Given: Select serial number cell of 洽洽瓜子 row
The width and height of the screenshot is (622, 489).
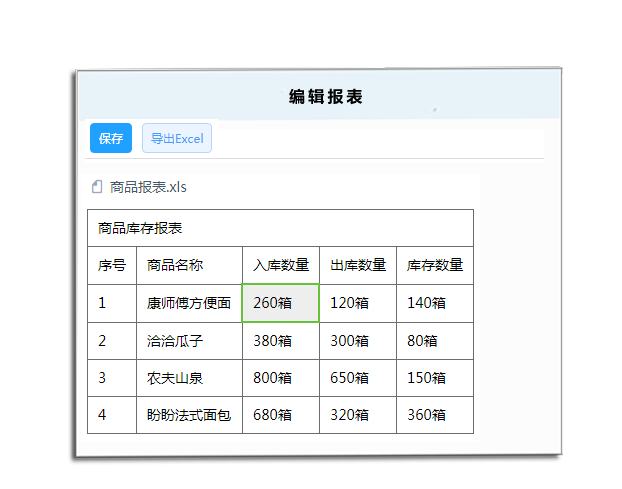Looking at the screenshot, I should (112, 341).
